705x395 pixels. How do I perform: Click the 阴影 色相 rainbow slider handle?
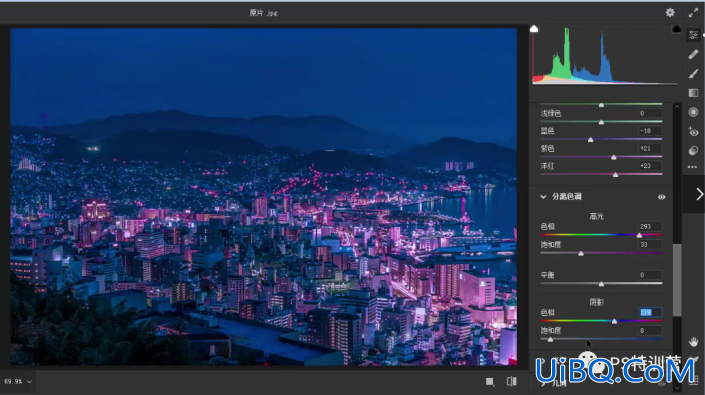click(614, 321)
